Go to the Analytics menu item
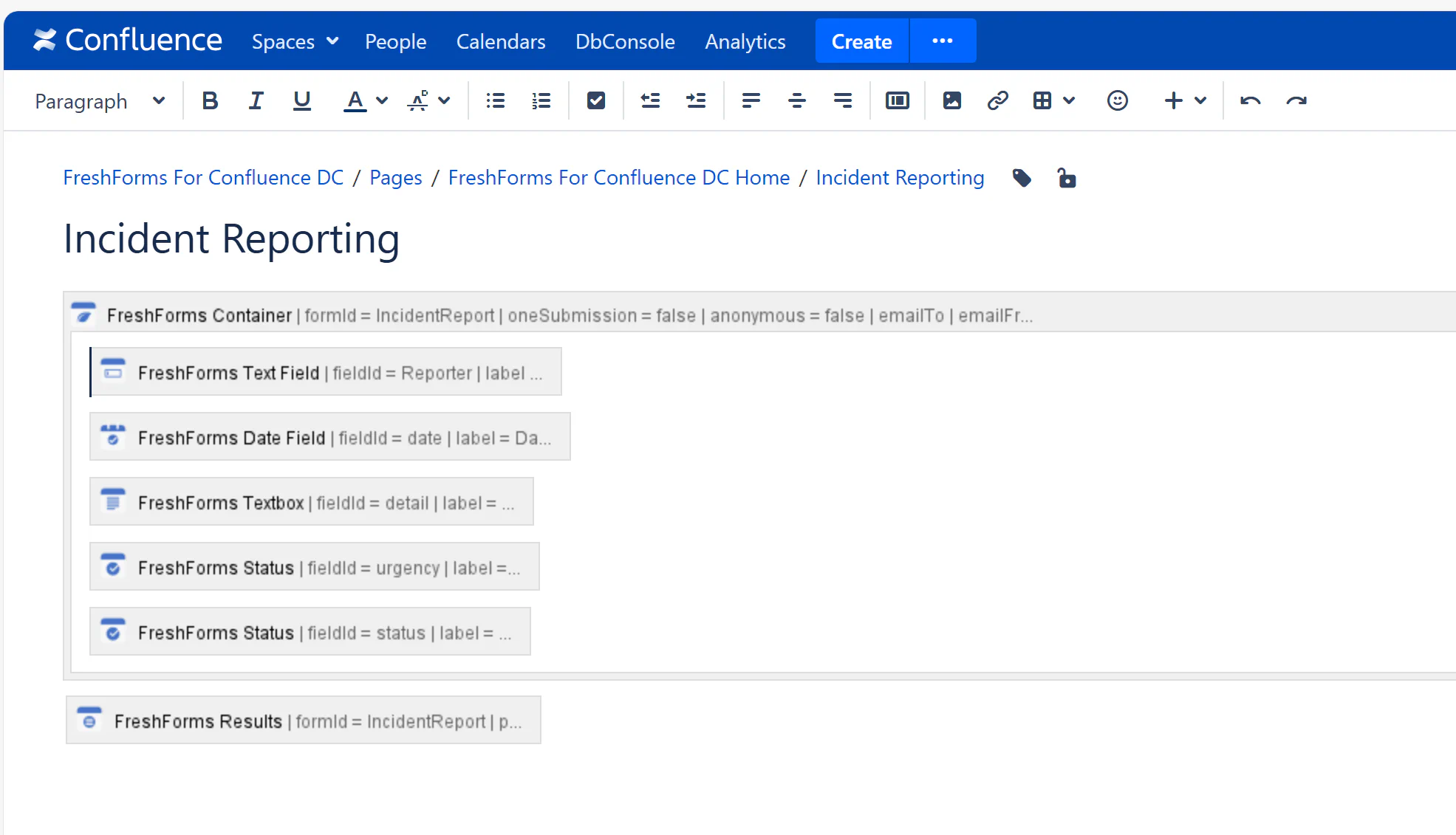 click(x=745, y=41)
